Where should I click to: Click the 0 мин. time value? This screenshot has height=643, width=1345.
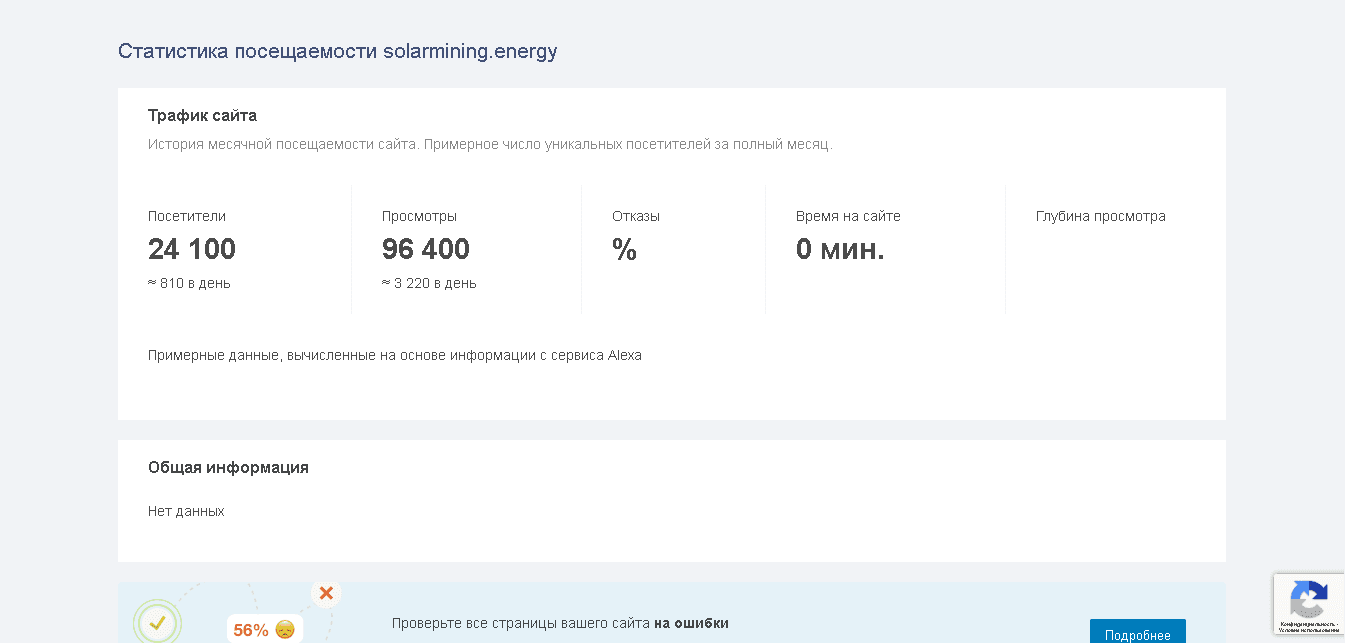(840, 250)
